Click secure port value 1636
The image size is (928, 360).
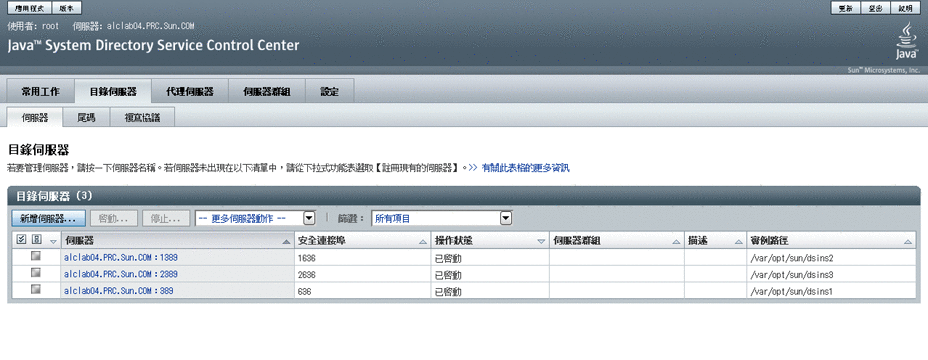[x=307, y=258]
